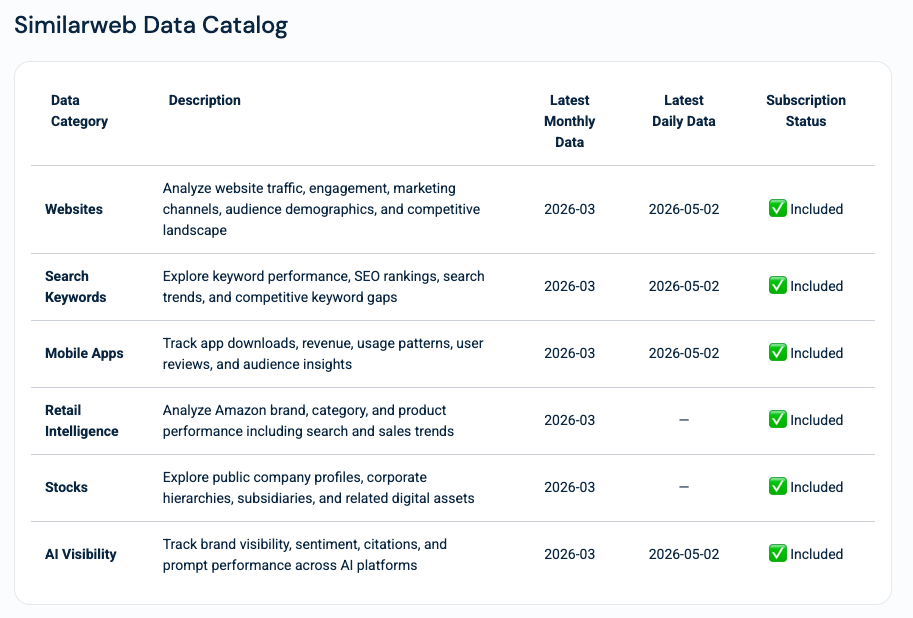This screenshot has width=913, height=618.
Task: Click the Similarweb Data Catalog heading
Action: click(x=151, y=26)
